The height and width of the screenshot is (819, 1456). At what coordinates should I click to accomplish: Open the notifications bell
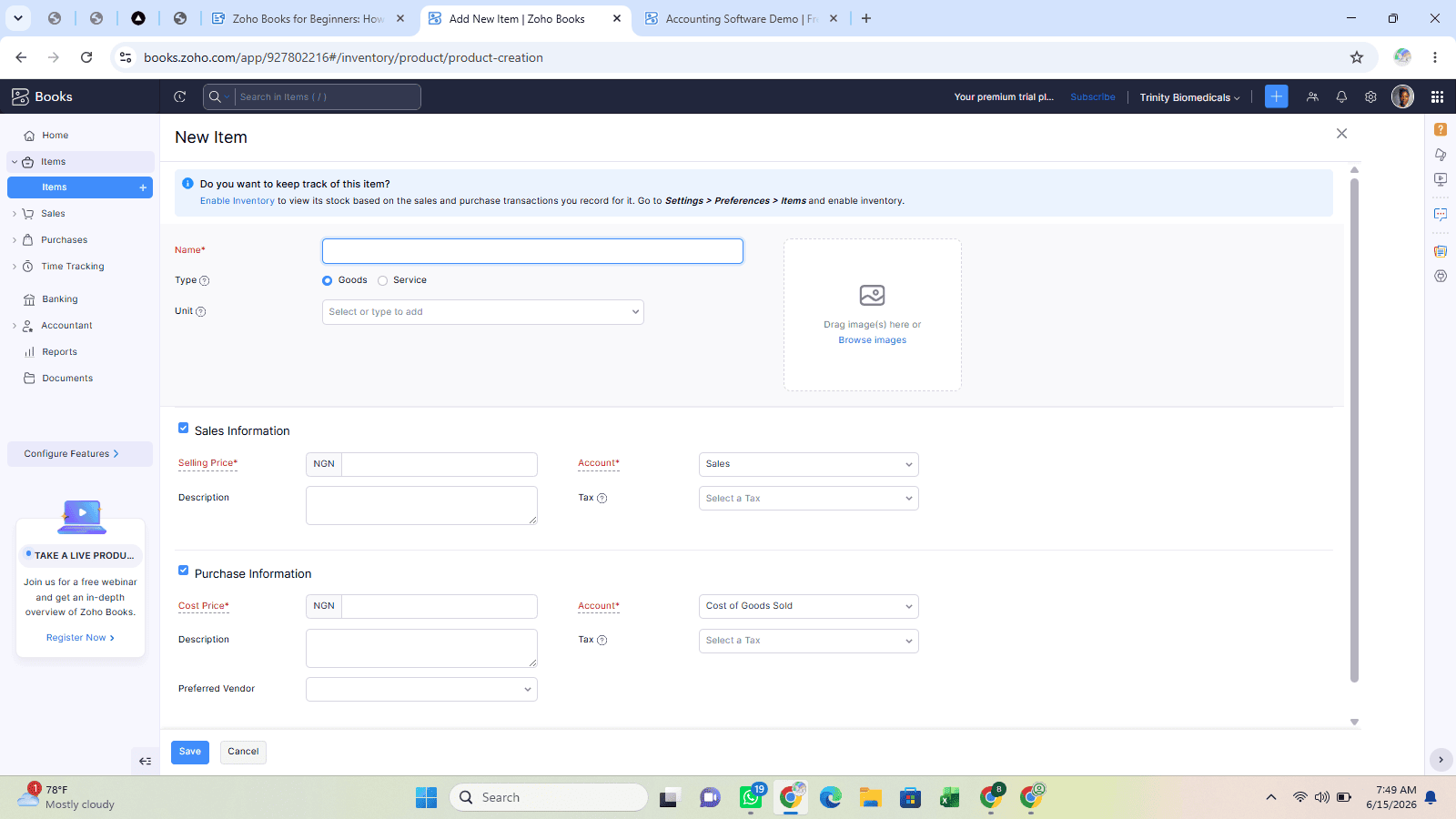point(1341,96)
